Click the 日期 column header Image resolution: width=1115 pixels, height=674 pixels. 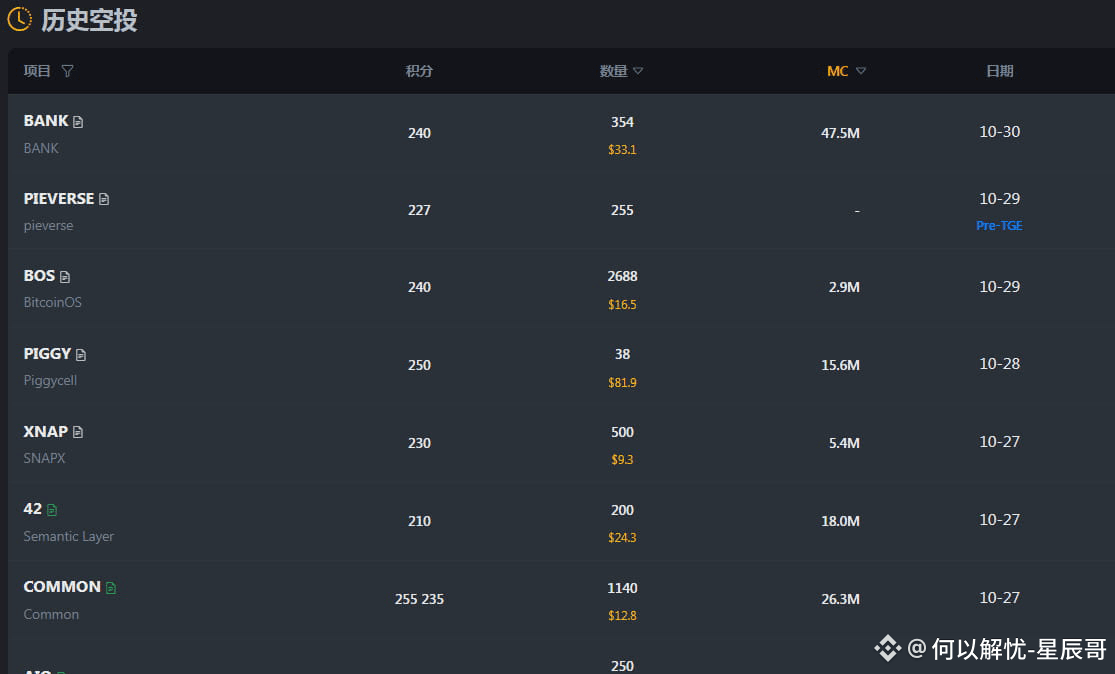(999, 71)
